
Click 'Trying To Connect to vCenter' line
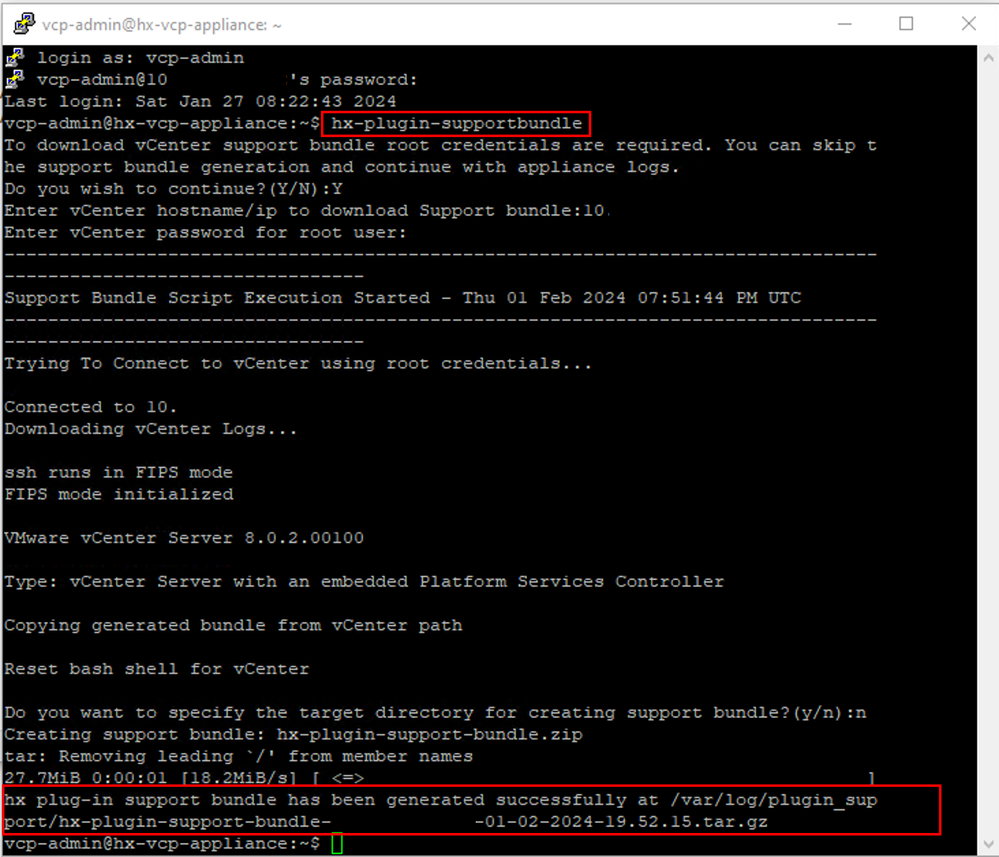(x=298, y=363)
